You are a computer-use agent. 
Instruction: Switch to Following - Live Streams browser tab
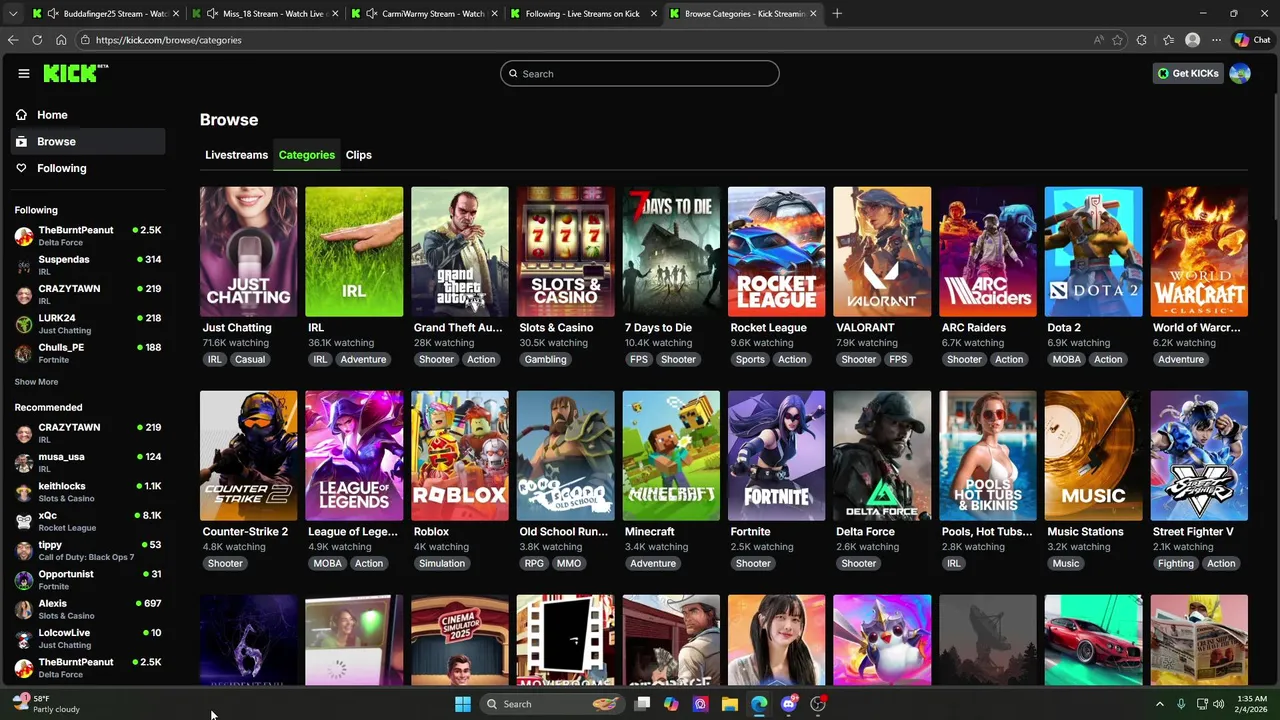pyautogui.click(x=583, y=14)
